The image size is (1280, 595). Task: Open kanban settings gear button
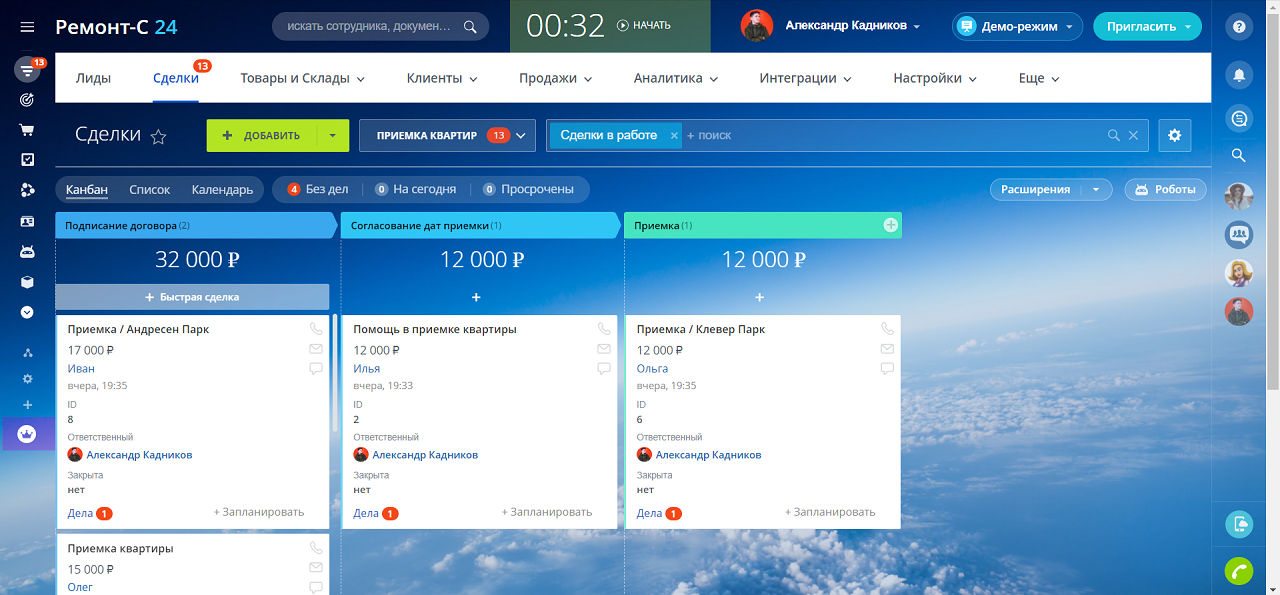(1175, 135)
